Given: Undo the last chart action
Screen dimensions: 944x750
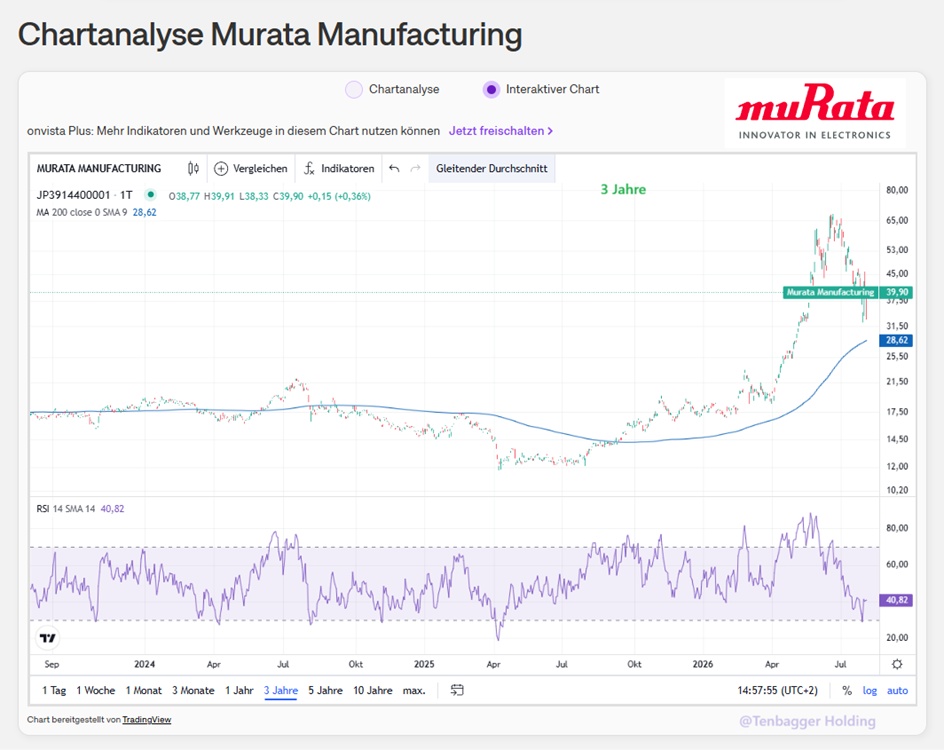Looking at the screenshot, I should [394, 169].
